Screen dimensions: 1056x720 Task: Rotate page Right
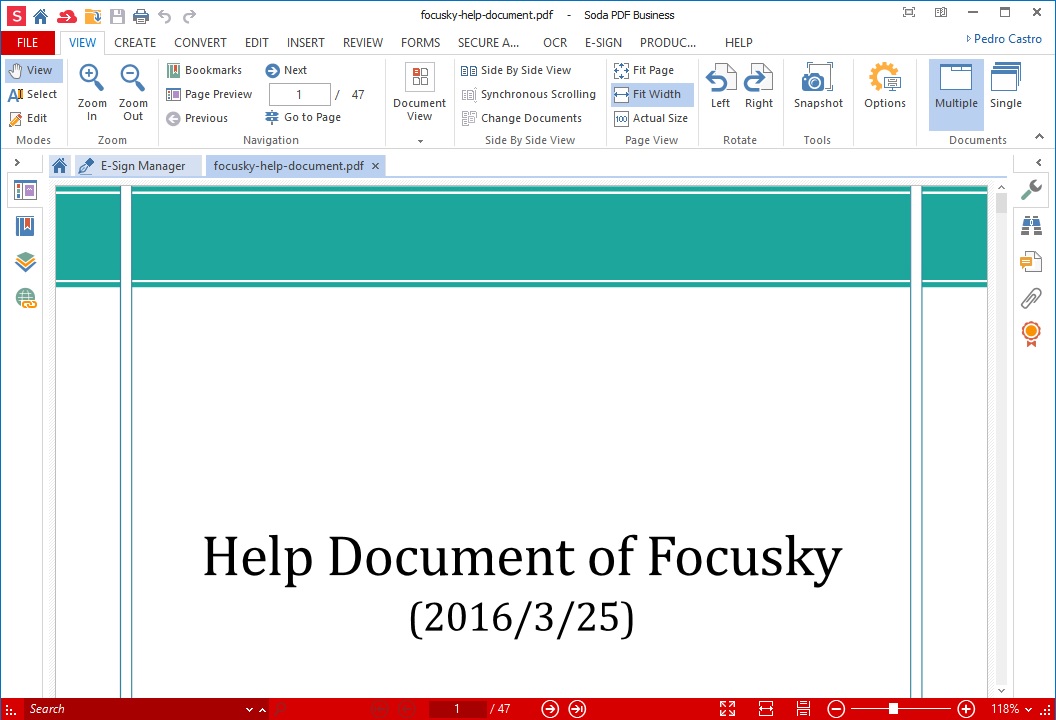(758, 86)
